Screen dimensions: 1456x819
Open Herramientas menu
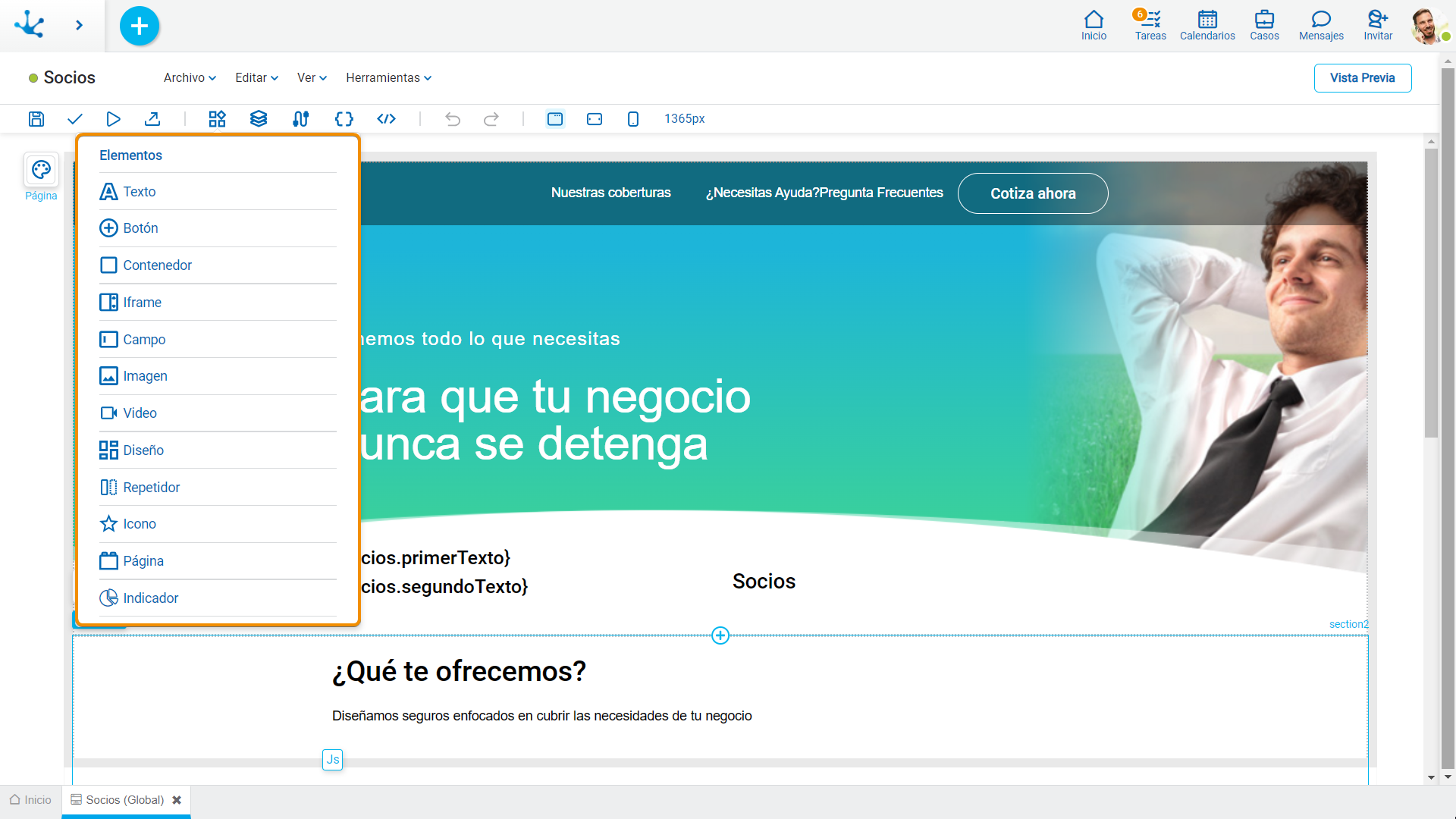click(x=388, y=77)
